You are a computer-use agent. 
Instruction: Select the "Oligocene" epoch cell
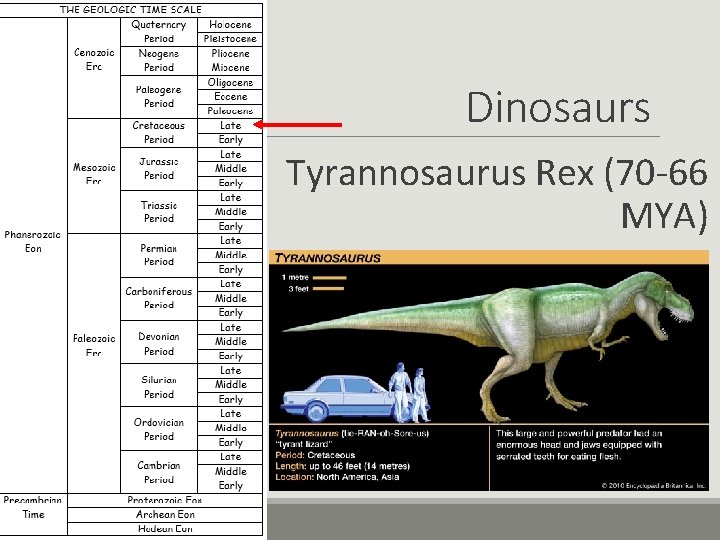[230, 82]
